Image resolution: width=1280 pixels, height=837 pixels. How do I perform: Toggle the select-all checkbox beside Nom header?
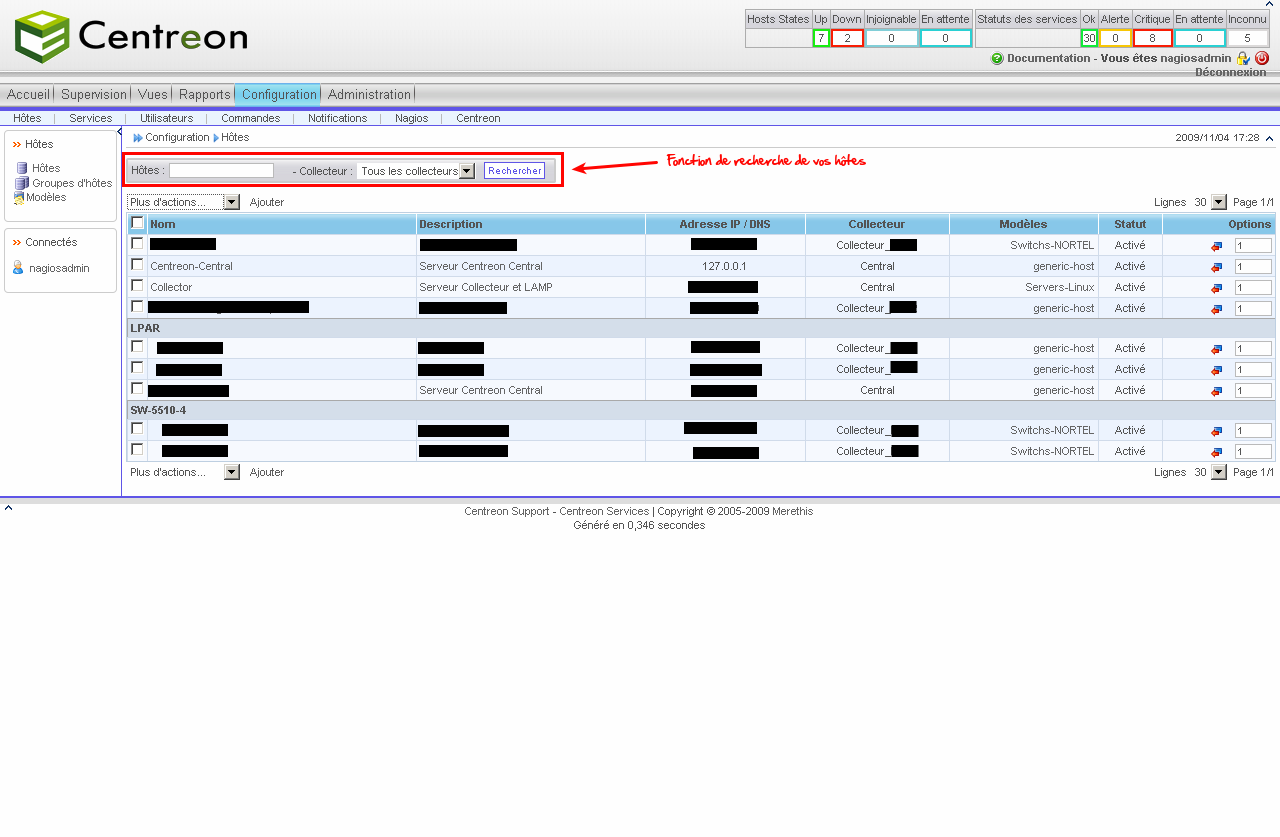pyautogui.click(x=137, y=223)
